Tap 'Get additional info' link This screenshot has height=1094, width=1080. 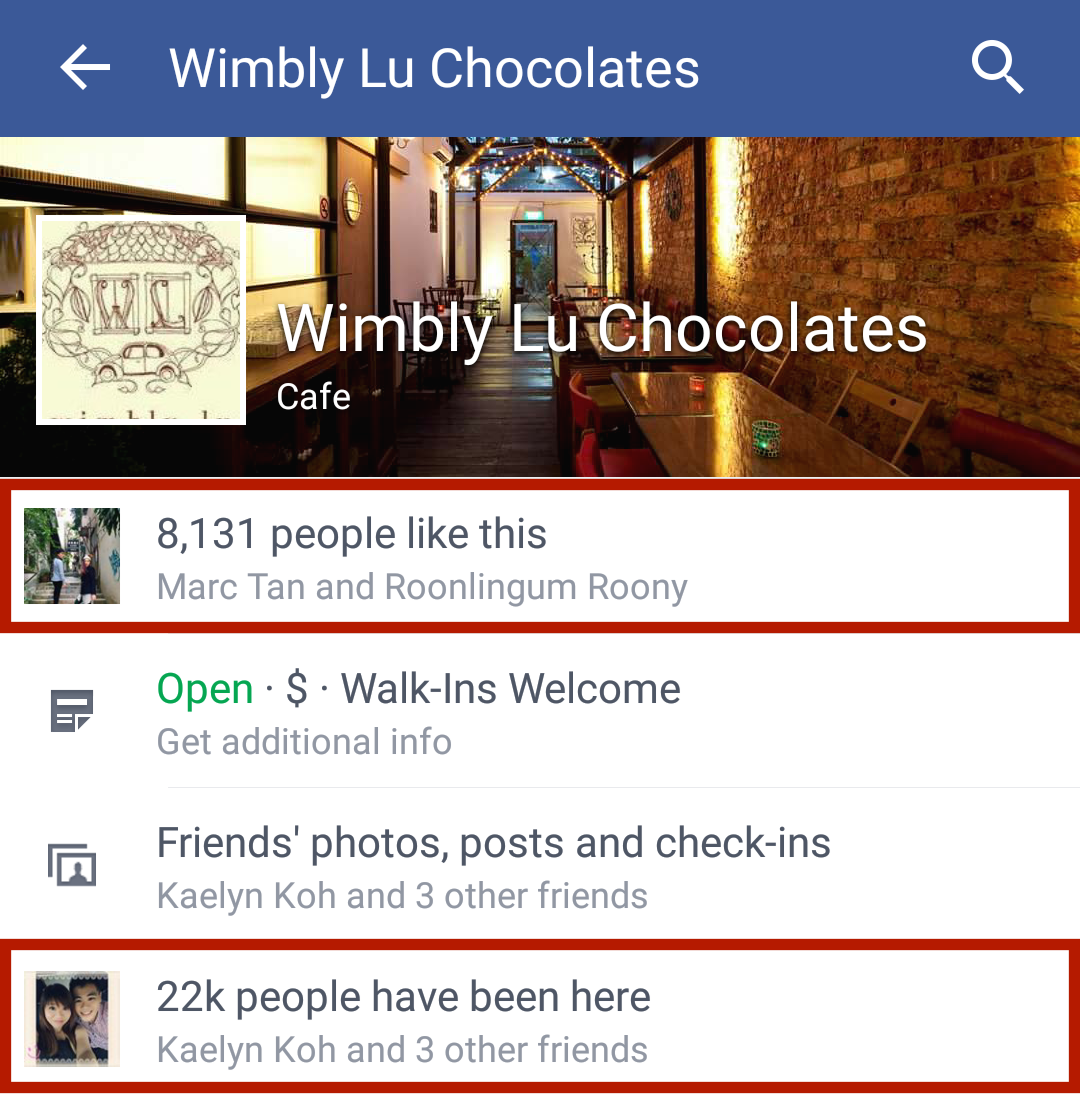tap(304, 741)
